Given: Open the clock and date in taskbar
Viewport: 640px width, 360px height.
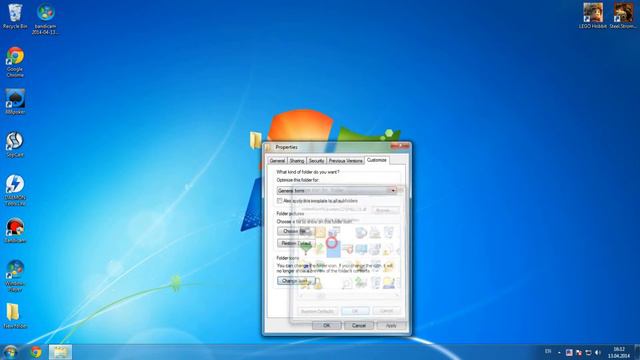Looking at the screenshot, I should (x=619, y=352).
